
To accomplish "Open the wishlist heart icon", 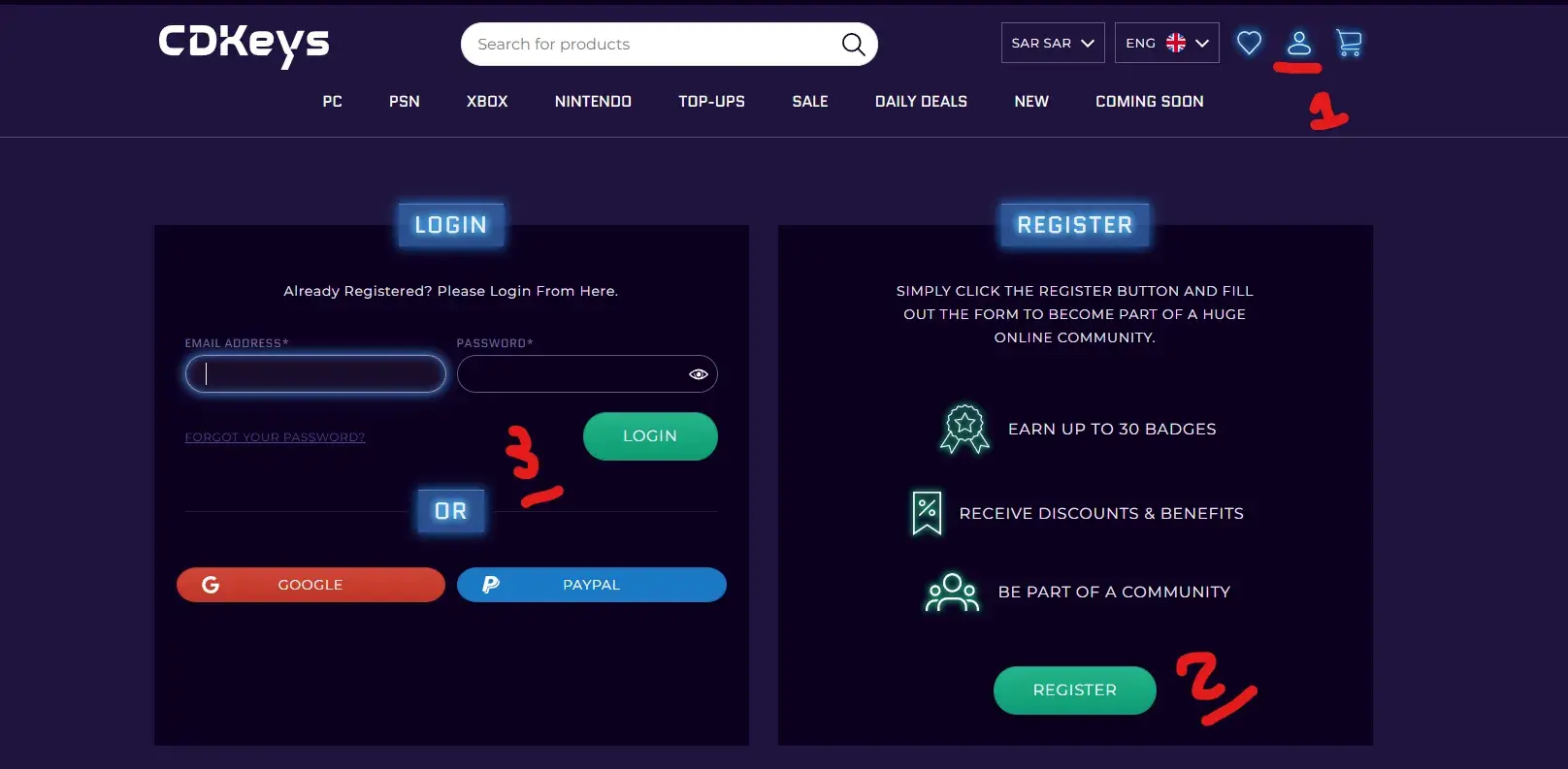I will click(x=1249, y=43).
